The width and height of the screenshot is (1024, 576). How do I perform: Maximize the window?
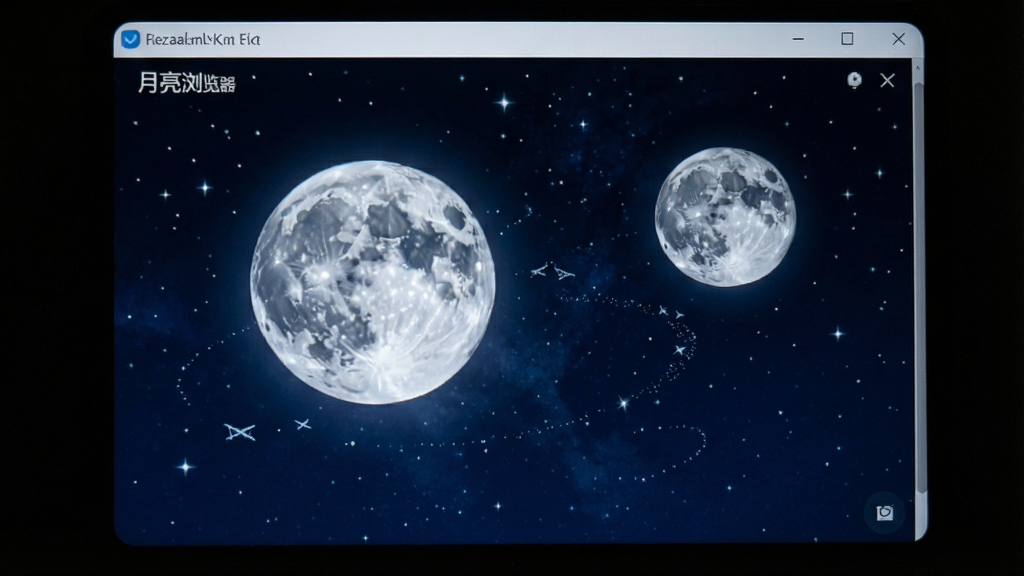pyautogui.click(x=847, y=39)
